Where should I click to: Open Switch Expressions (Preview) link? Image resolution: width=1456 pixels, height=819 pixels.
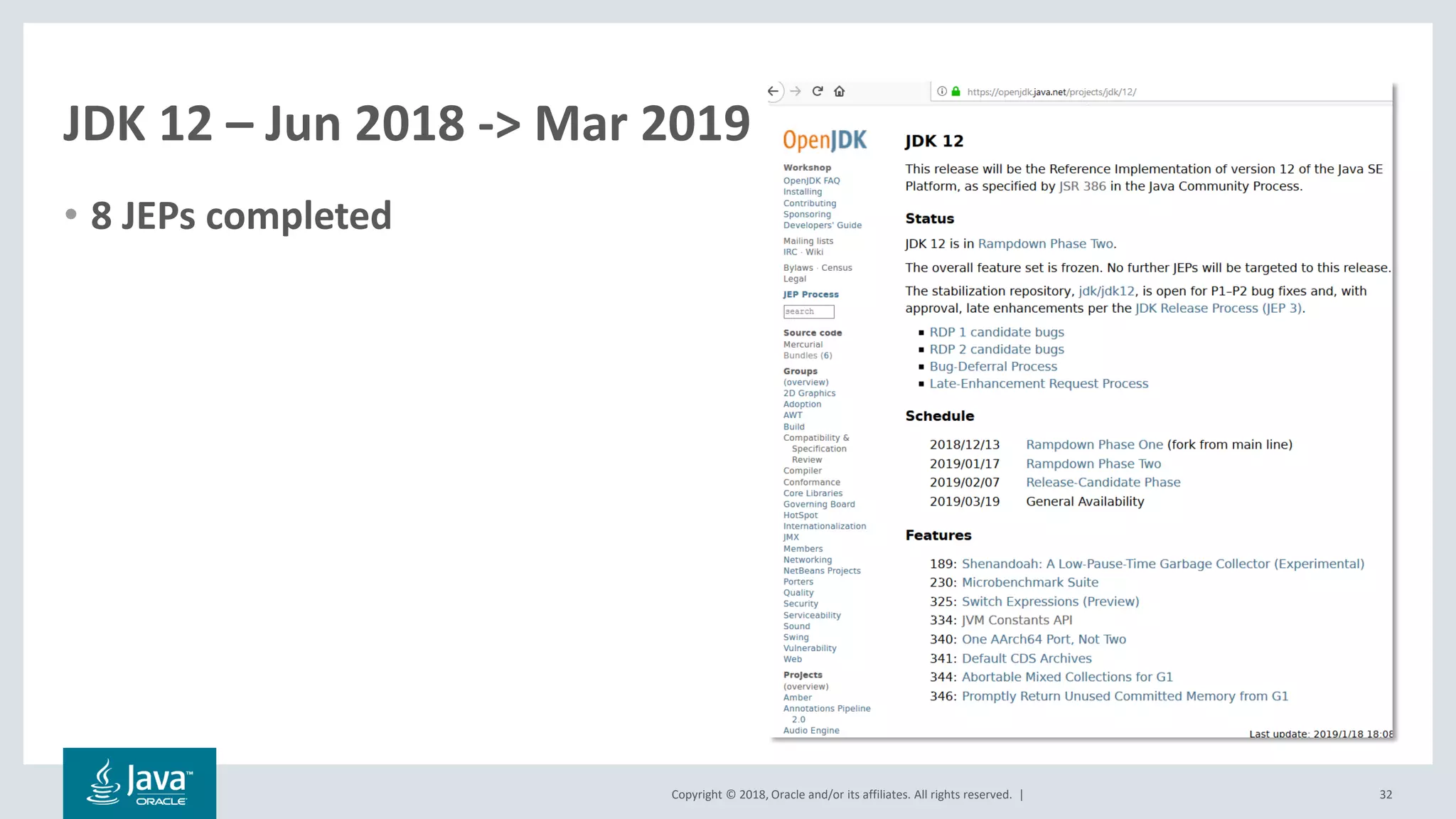pyautogui.click(x=1050, y=601)
